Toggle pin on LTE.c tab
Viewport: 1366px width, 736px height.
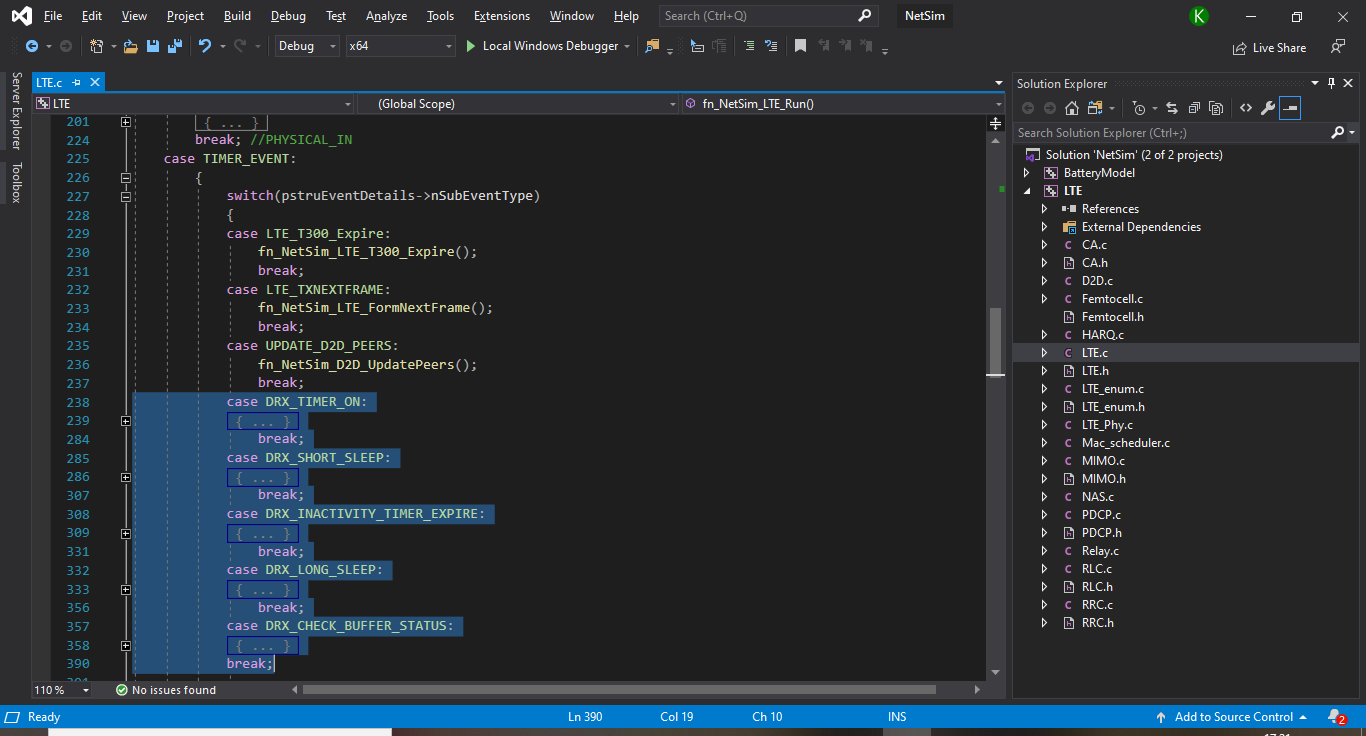pos(77,83)
